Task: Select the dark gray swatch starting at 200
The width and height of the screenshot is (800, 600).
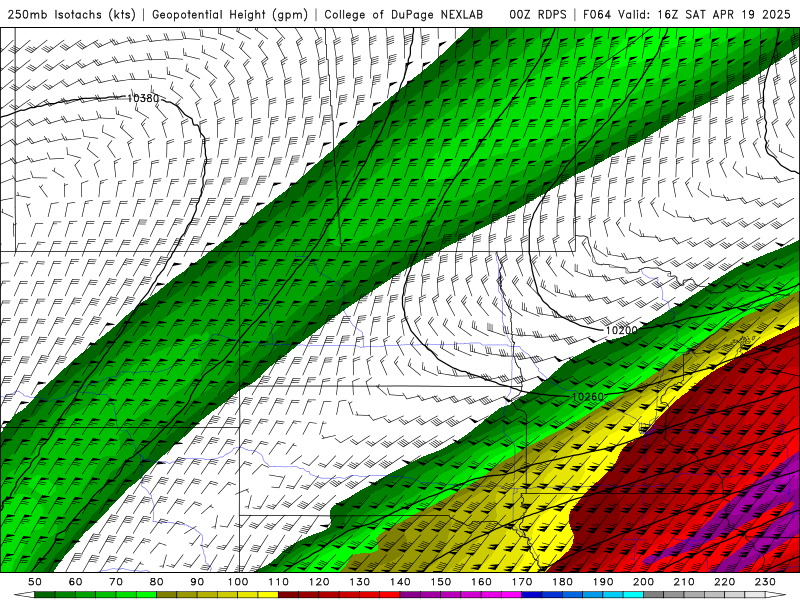Action: point(654,594)
